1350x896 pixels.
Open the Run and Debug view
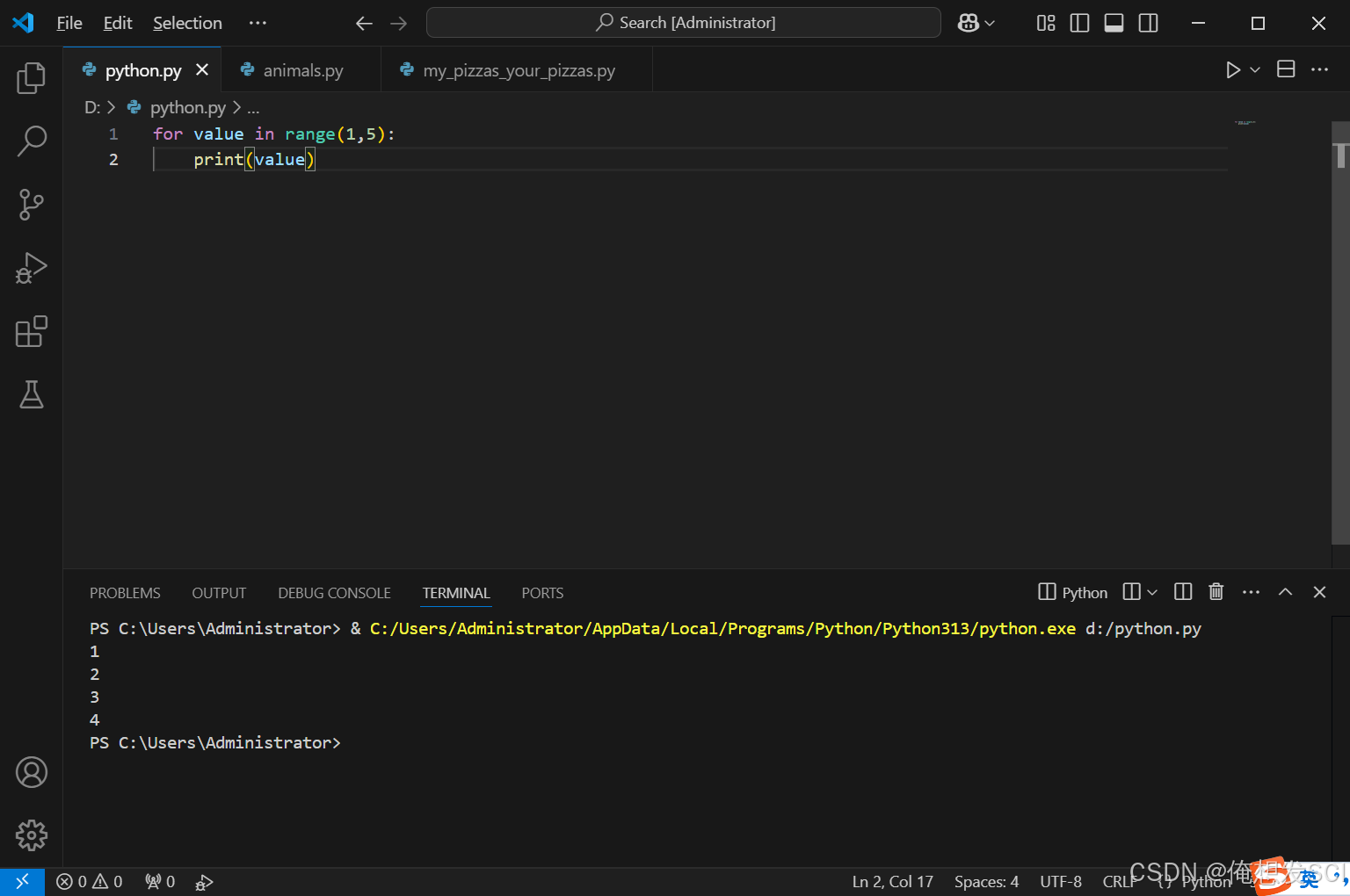tap(32, 268)
